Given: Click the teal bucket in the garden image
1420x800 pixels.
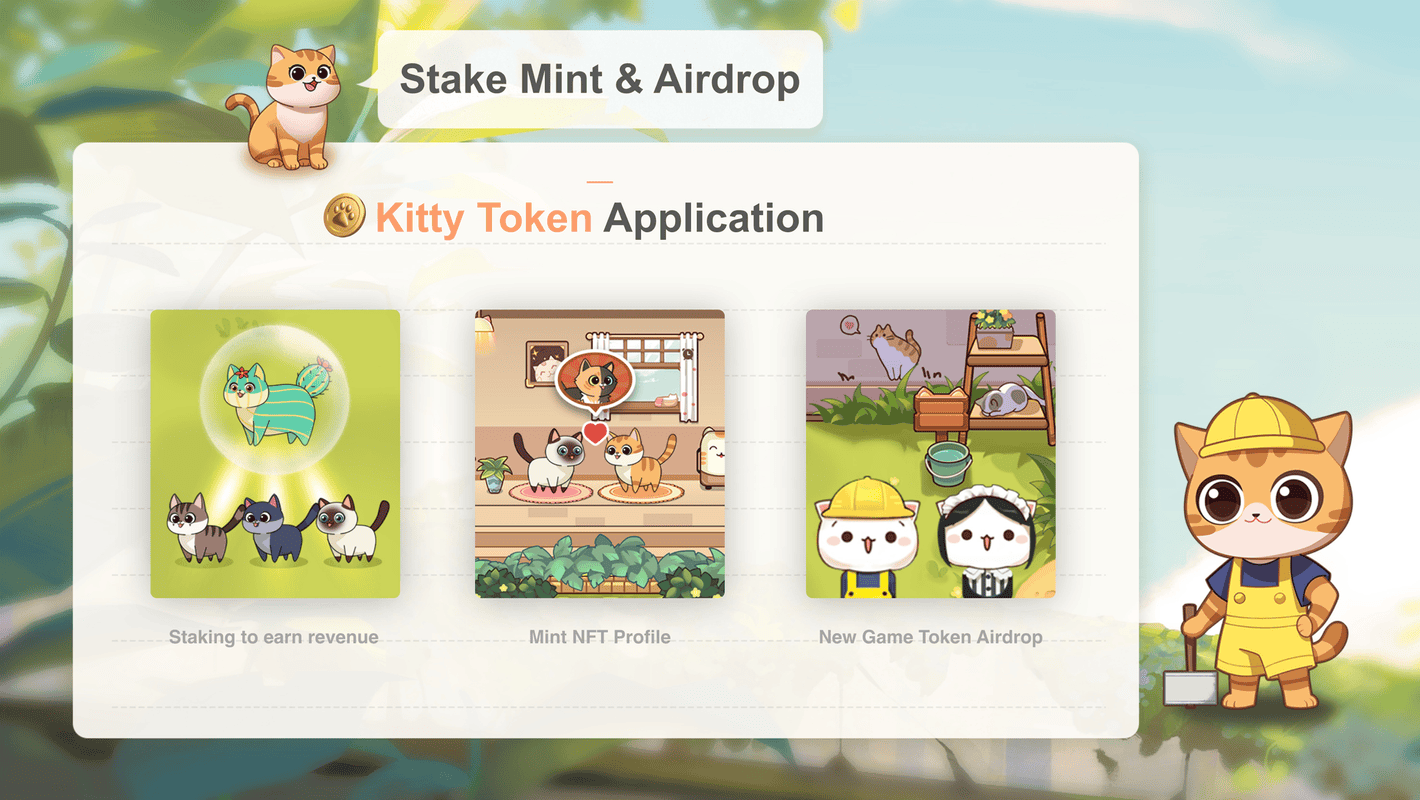Looking at the screenshot, I should pyautogui.click(x=947, y=464).
